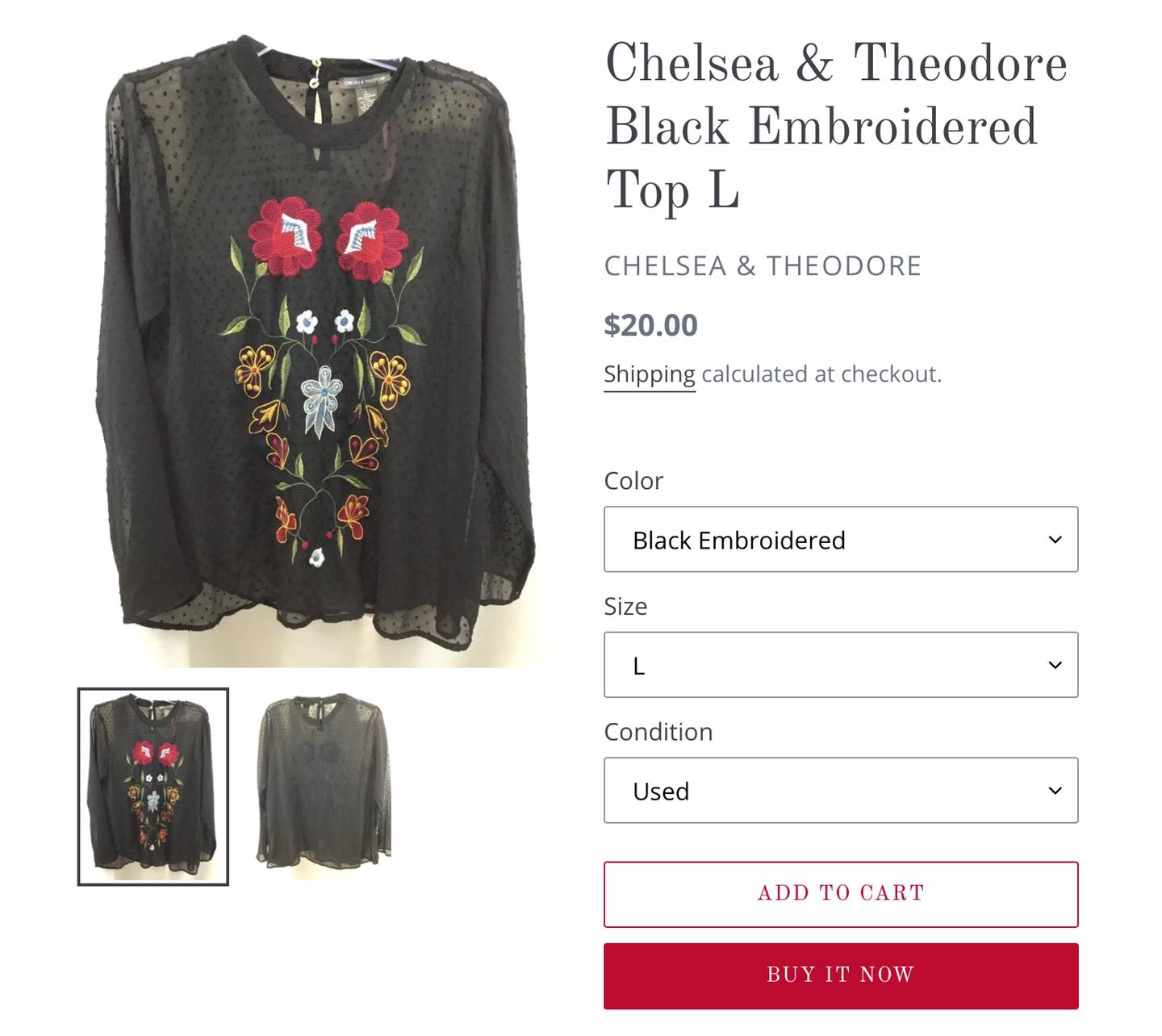Click the $20.00 price text
This screenshot has height=1036, width=1162.
[x=650, y=325]
